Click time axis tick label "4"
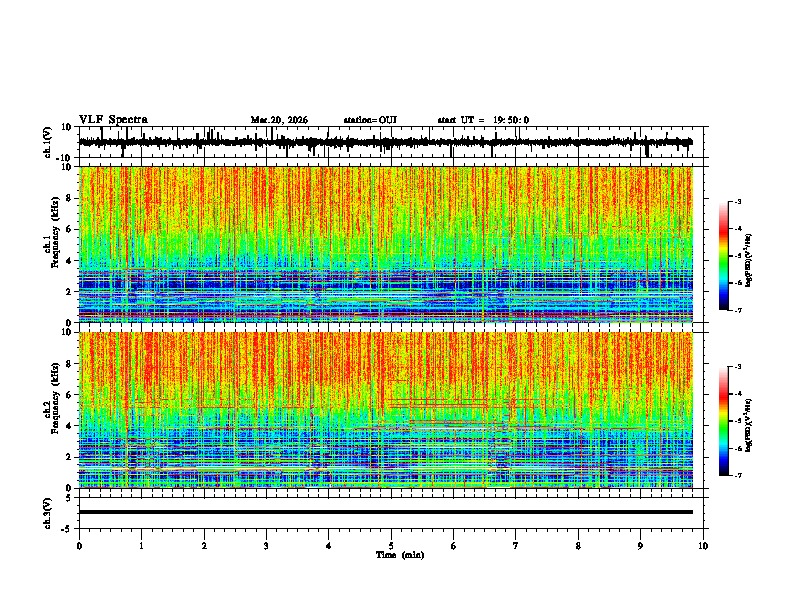 [x=329, y=546]
